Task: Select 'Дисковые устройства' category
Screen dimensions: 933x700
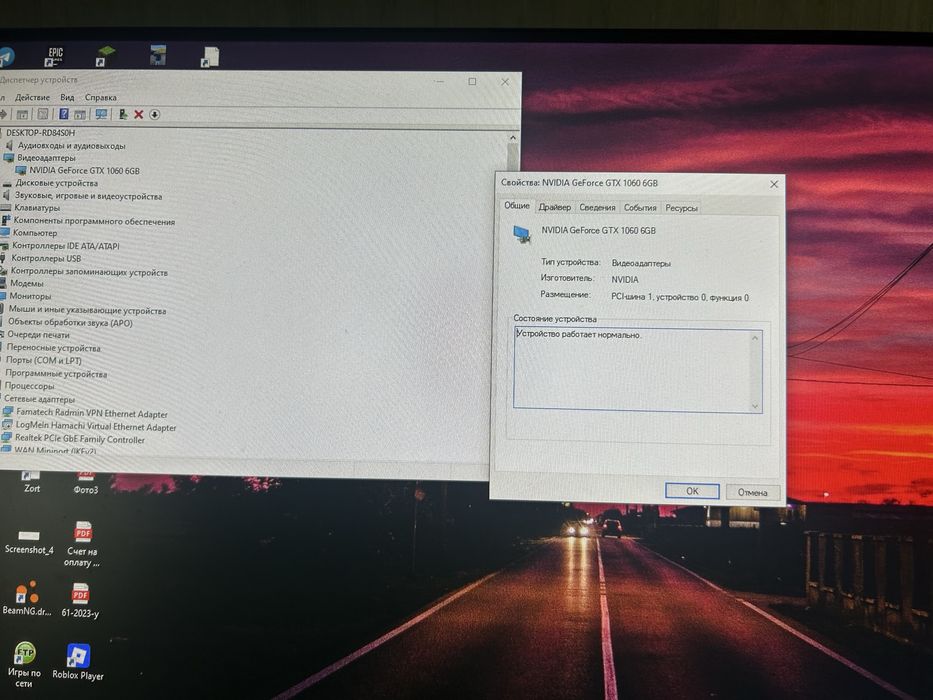Action: click(57, 183)
